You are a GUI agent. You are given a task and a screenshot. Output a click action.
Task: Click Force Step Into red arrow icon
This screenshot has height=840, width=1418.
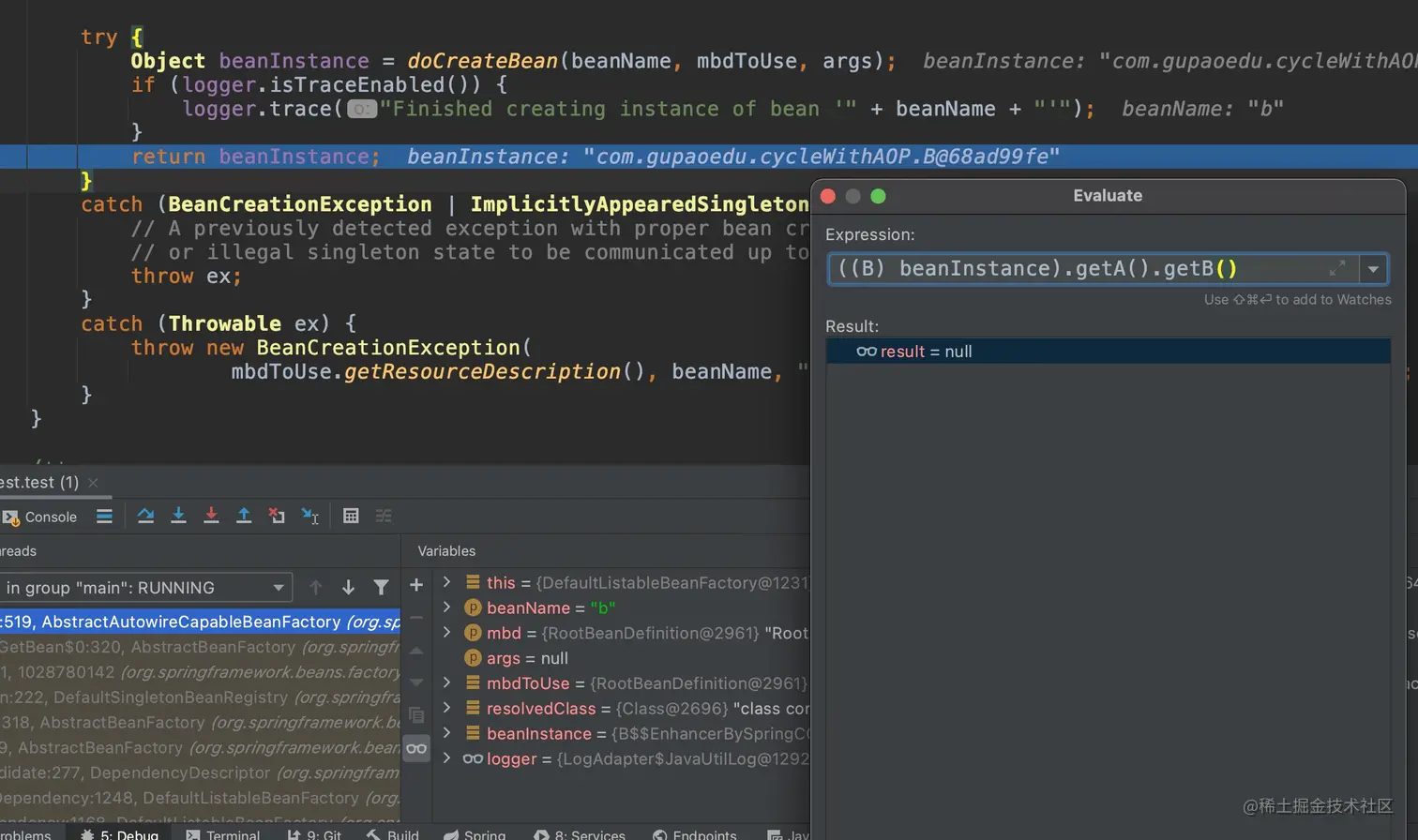(211, 516)
